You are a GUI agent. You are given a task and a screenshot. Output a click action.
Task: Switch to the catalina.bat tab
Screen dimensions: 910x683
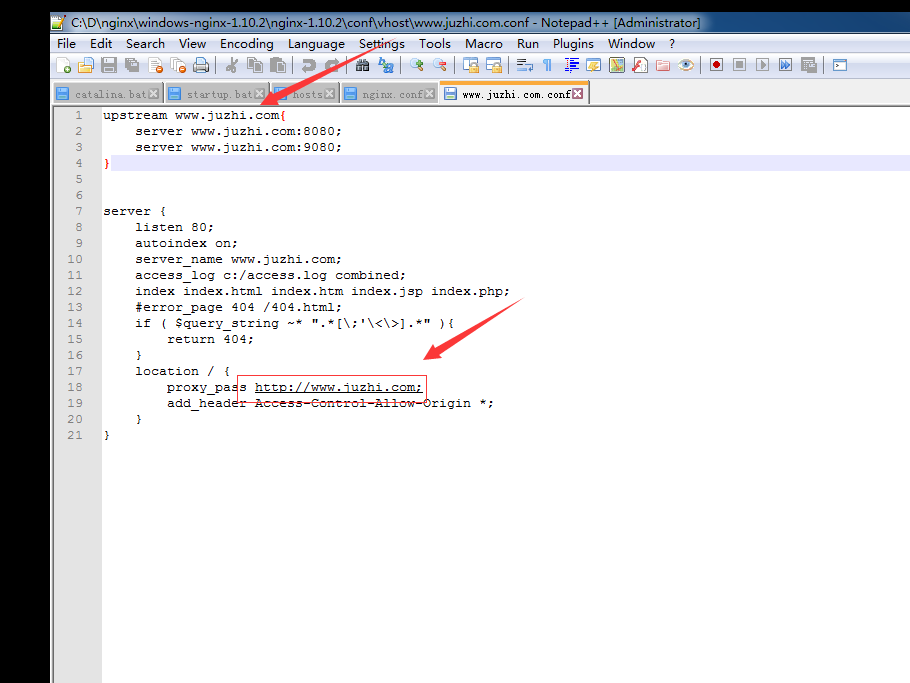(110, 94)
